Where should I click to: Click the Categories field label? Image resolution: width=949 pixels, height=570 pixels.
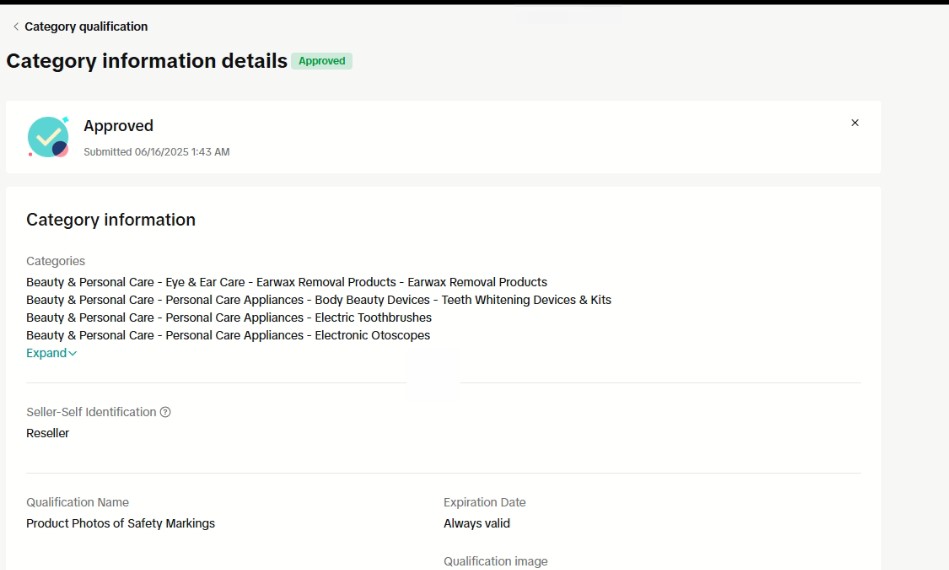click(55, 261)
